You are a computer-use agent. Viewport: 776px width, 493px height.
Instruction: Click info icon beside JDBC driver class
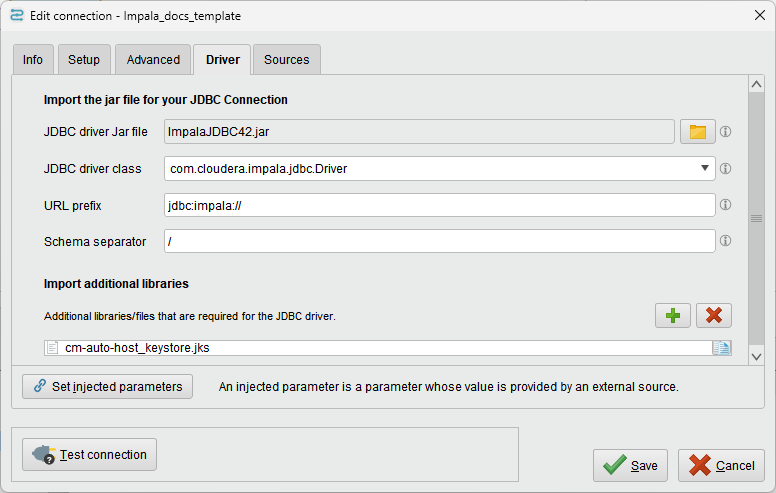(726, 169)
